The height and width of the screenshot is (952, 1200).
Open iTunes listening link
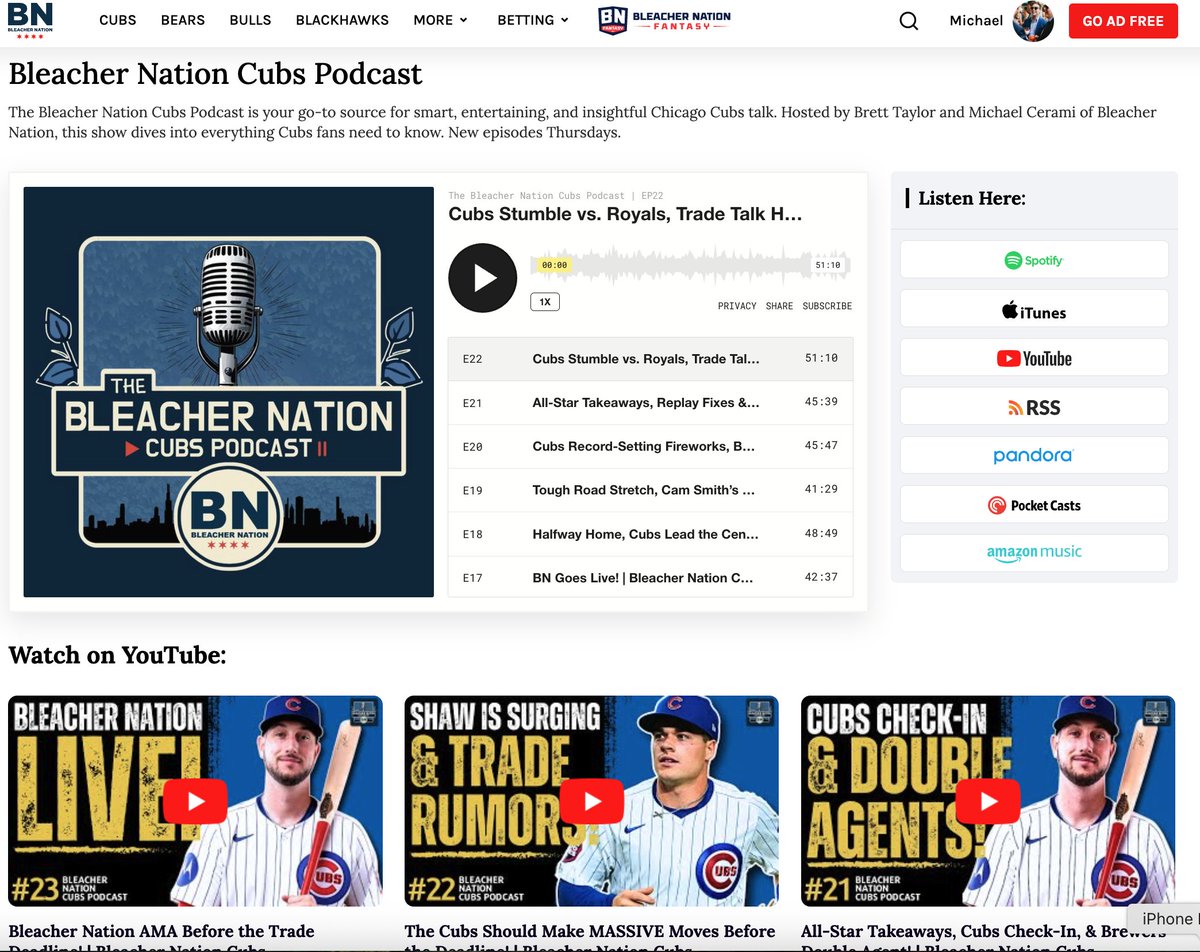1034,309
